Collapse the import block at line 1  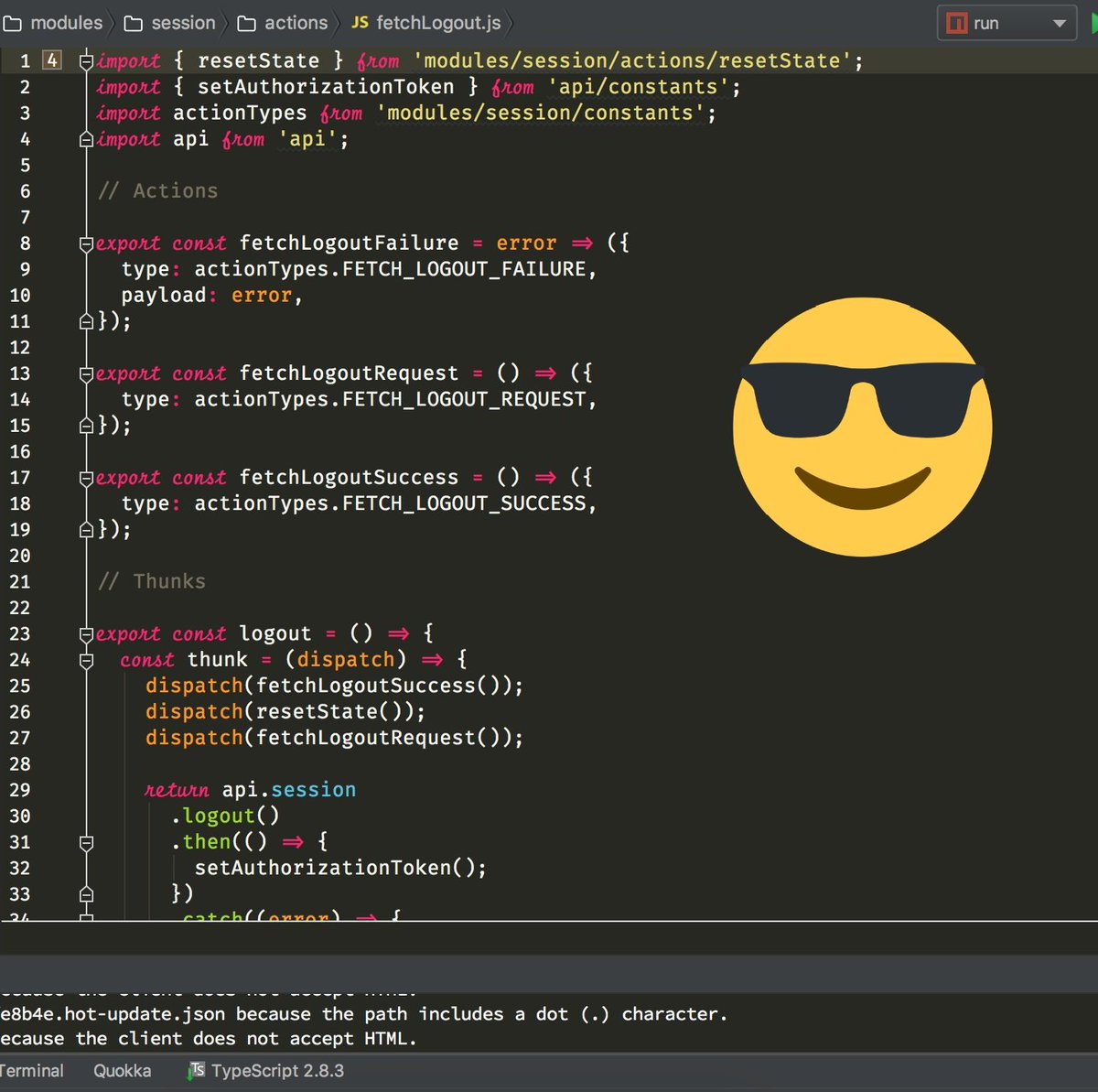tap(86, 61)
